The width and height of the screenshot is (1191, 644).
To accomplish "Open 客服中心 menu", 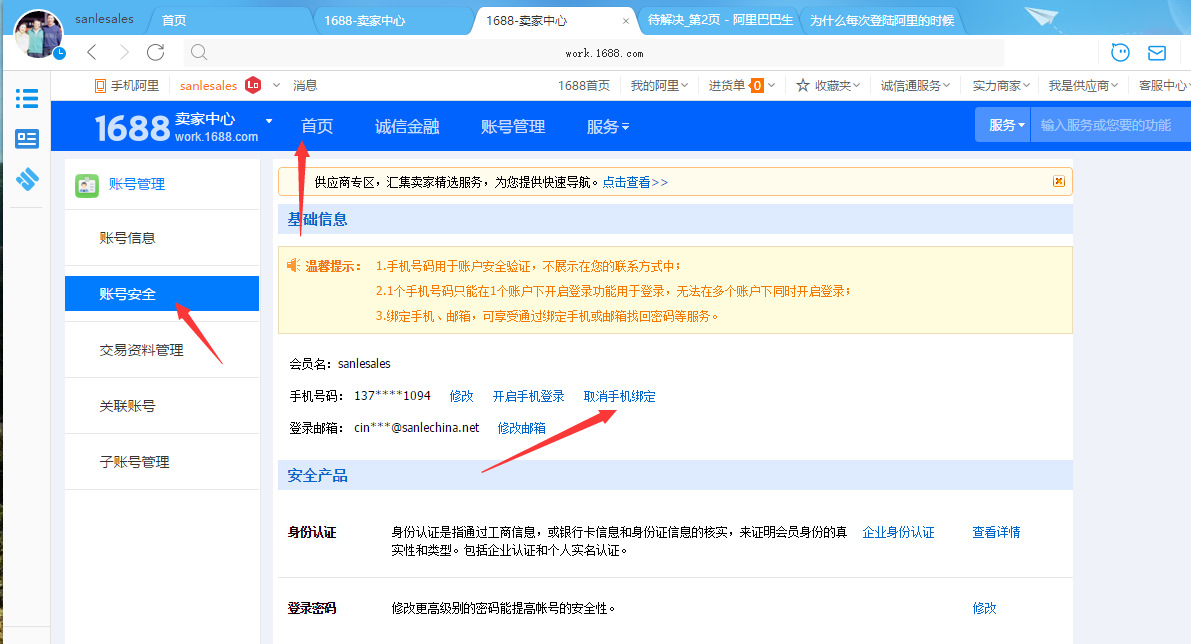I will coord(1163,86).
